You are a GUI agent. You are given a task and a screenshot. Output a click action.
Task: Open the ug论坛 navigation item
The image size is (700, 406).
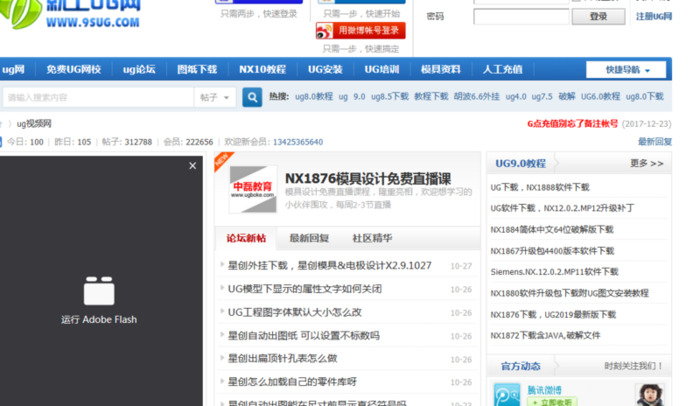(139, 69)
